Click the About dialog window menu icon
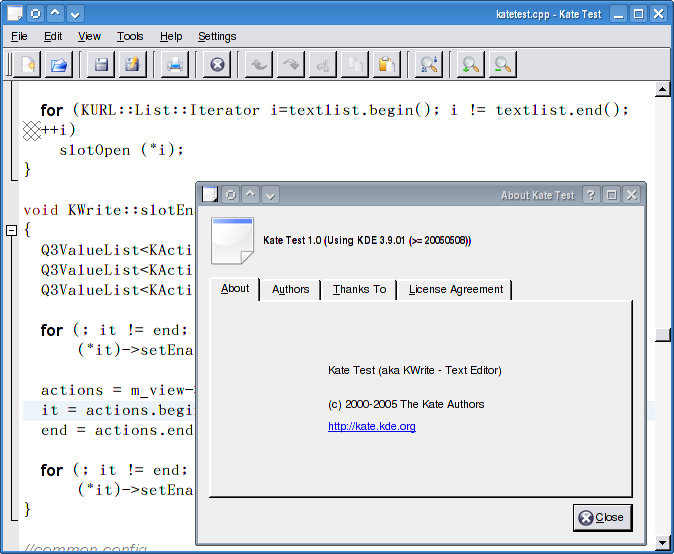Viewport: 674px width, 554px height. click(x=210, y=195)
